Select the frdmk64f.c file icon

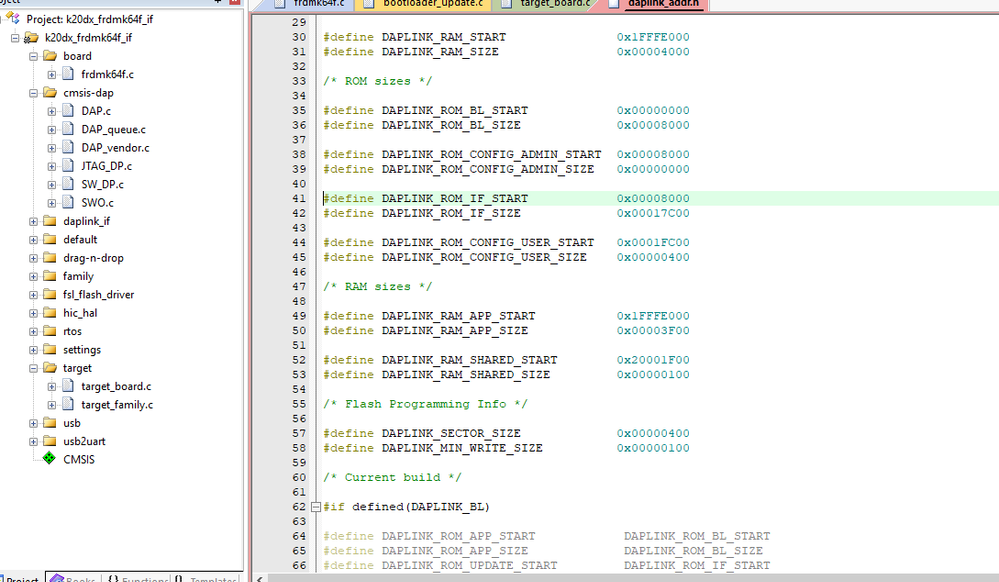[x=68, y=74]
